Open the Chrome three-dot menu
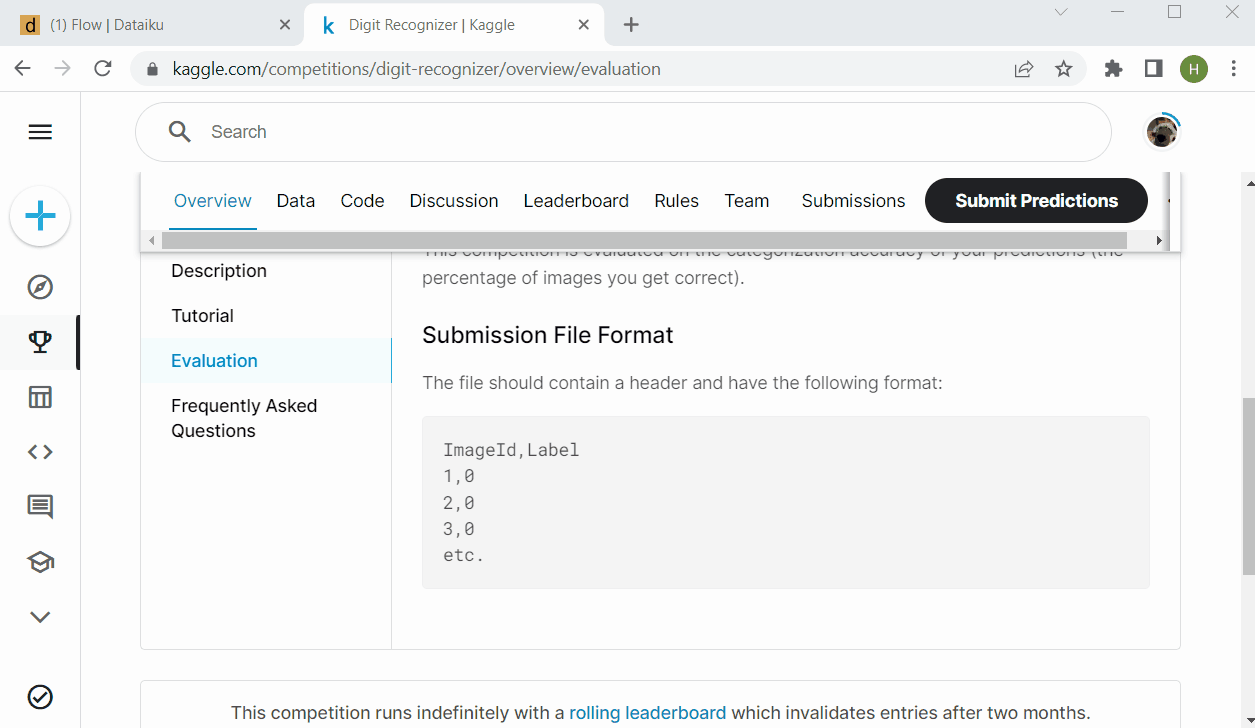The height and width of the screenshot is (728, 1255). click(1233, 69)
